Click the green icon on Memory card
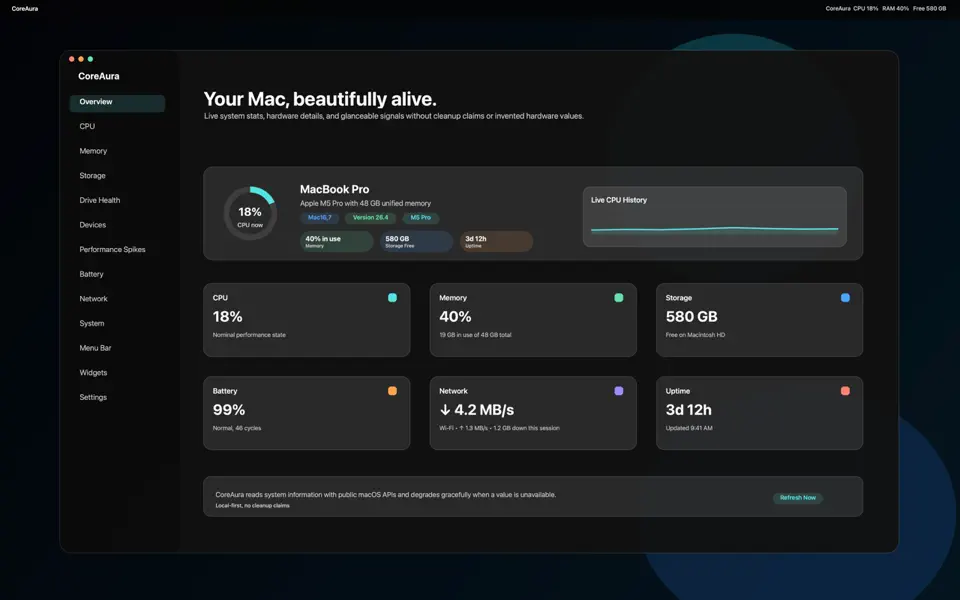Screen dimensions: 960x600 tap(619, 298)
